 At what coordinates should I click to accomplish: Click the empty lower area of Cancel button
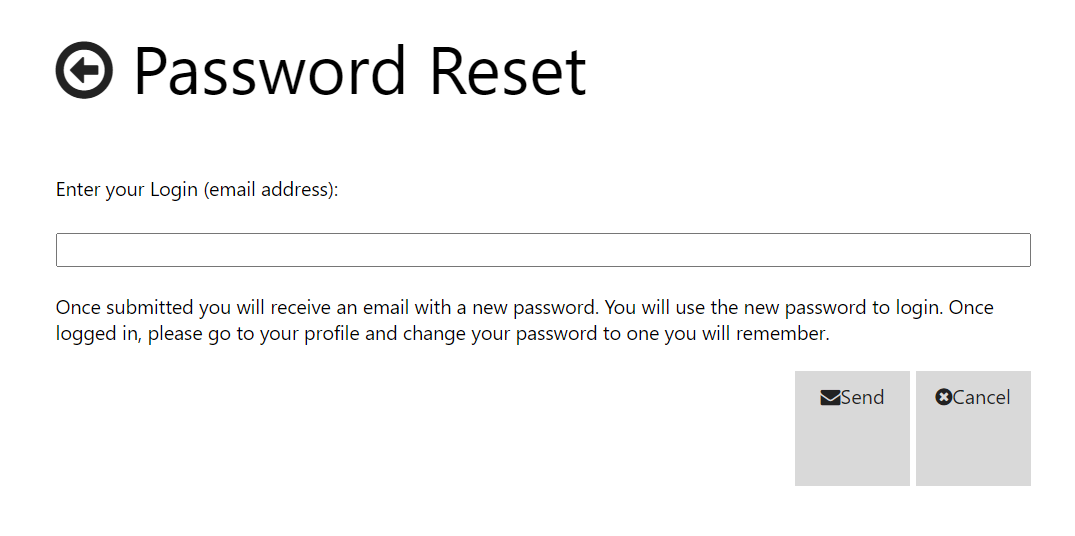pos(973,455)
